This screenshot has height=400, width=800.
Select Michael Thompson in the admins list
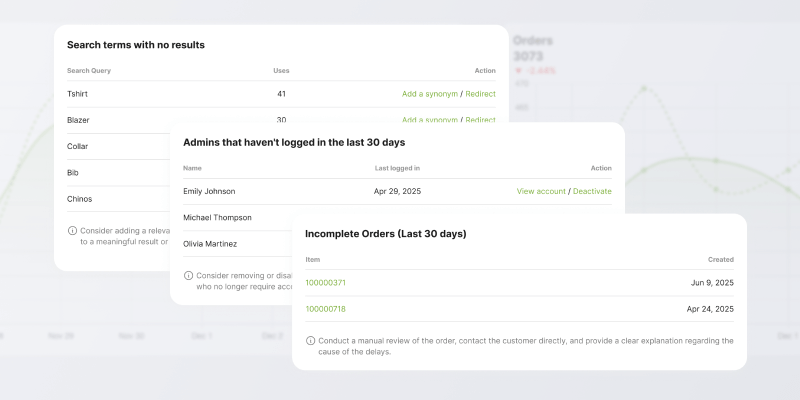[217, 217]
